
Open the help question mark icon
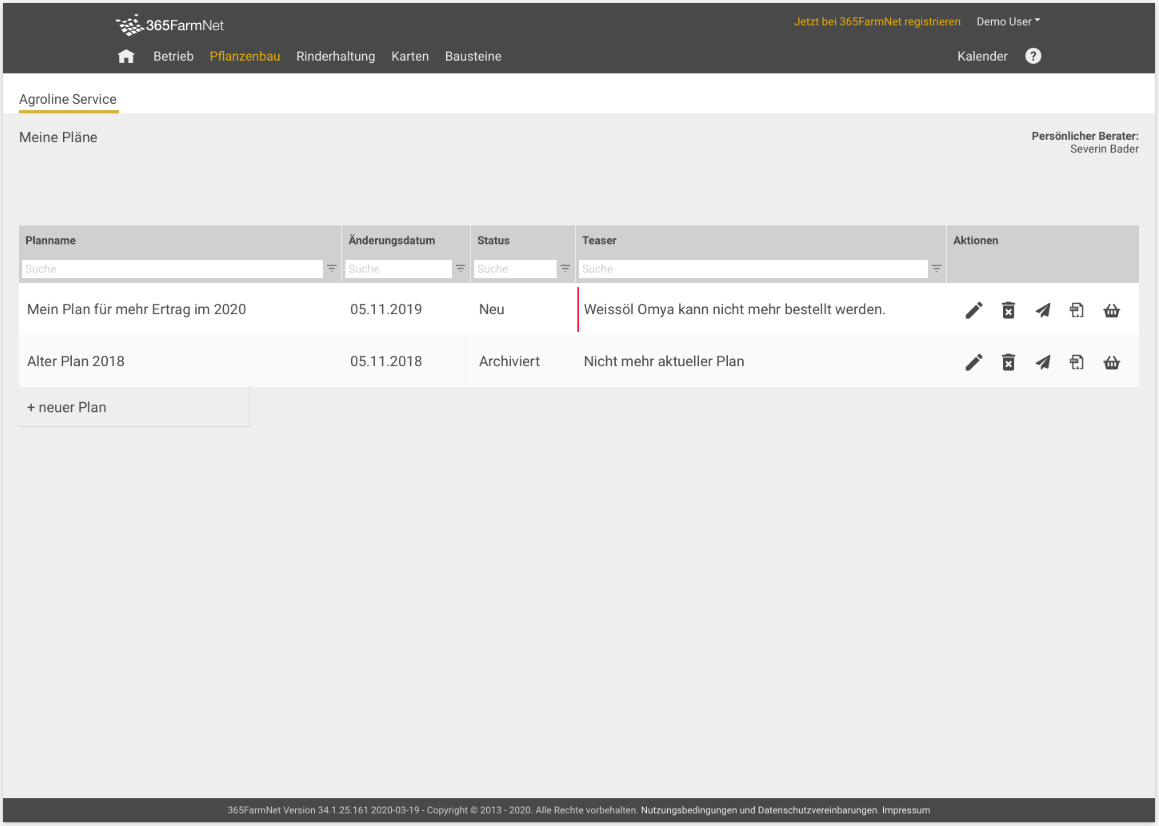(x=1033, y=56)
